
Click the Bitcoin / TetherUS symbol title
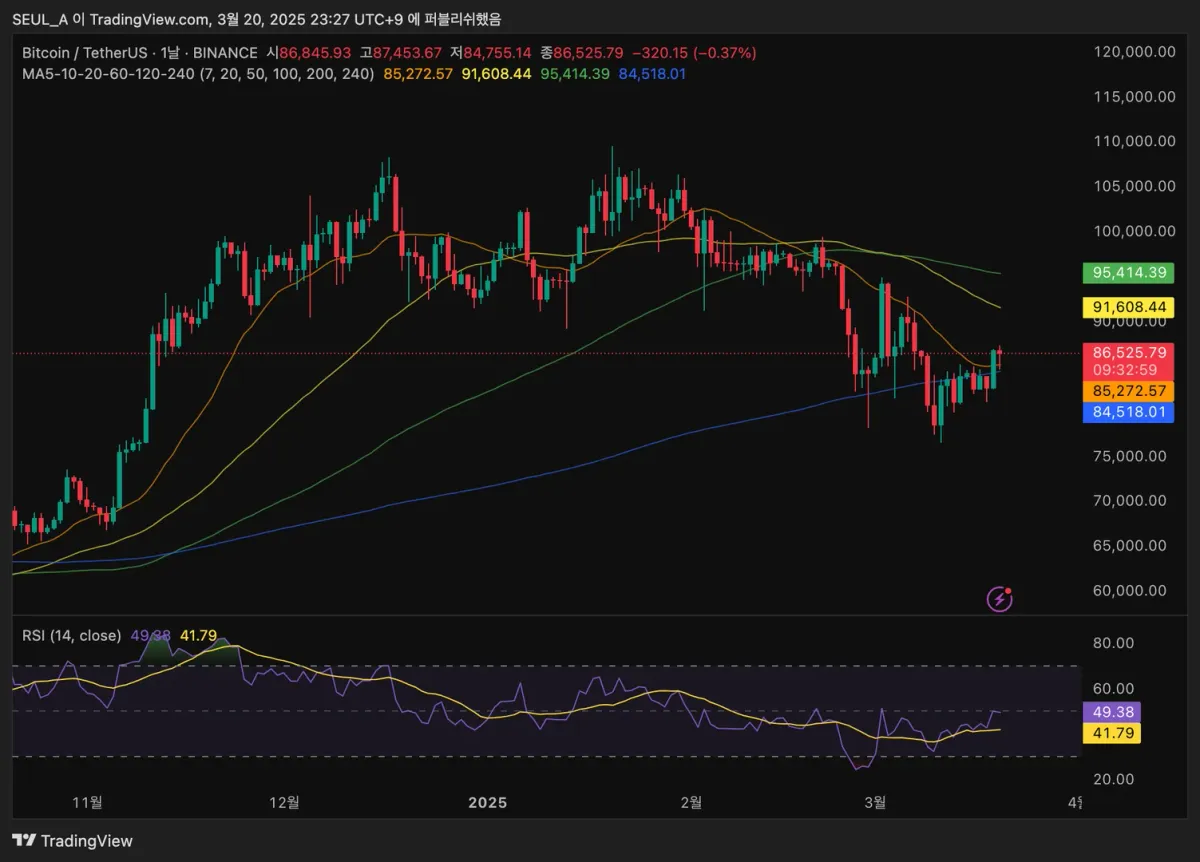click(x=87, y=52)
